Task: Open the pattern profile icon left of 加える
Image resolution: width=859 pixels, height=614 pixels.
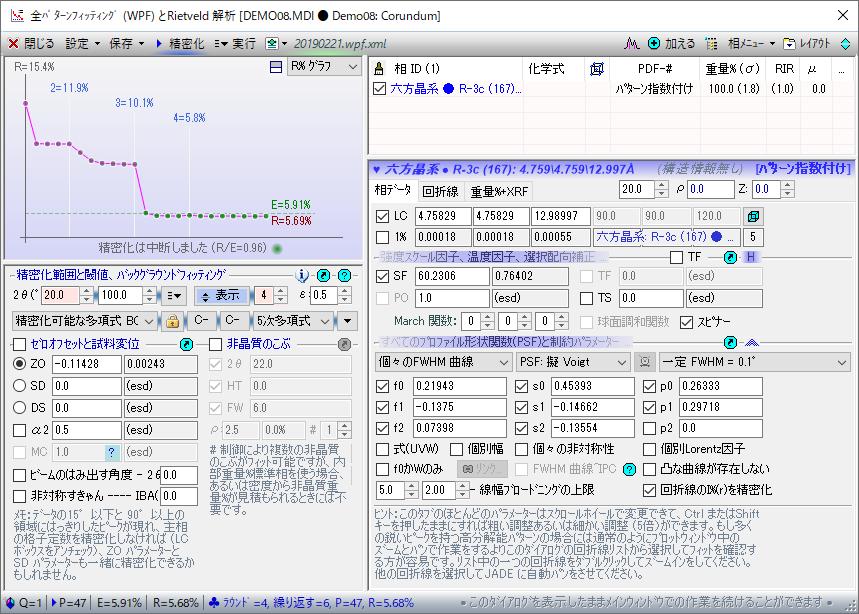Action: [x=632, y=44]
